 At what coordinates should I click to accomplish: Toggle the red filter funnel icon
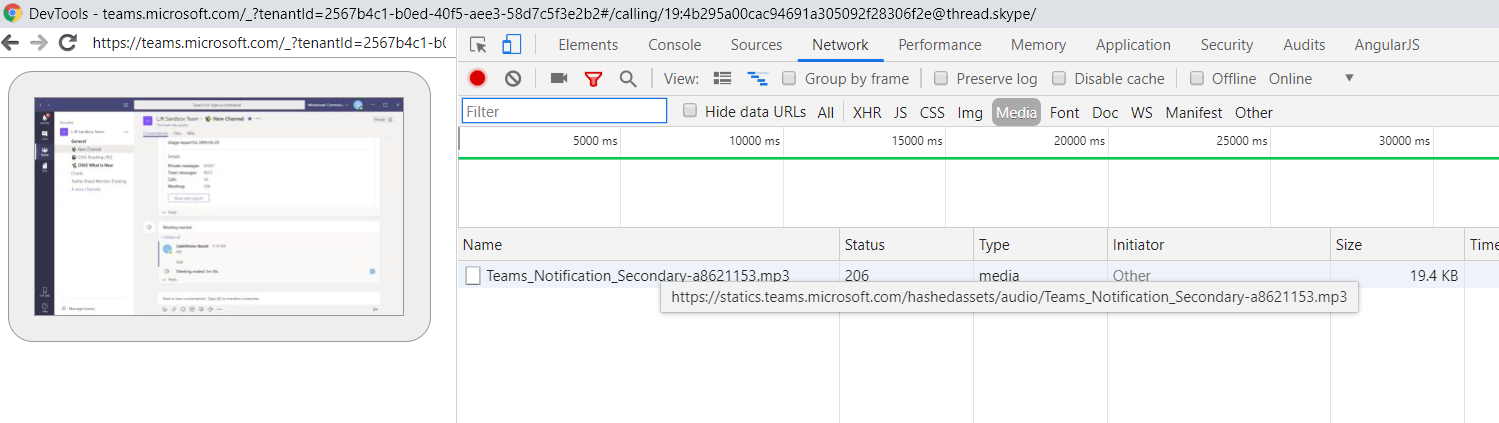pos(593,78)
